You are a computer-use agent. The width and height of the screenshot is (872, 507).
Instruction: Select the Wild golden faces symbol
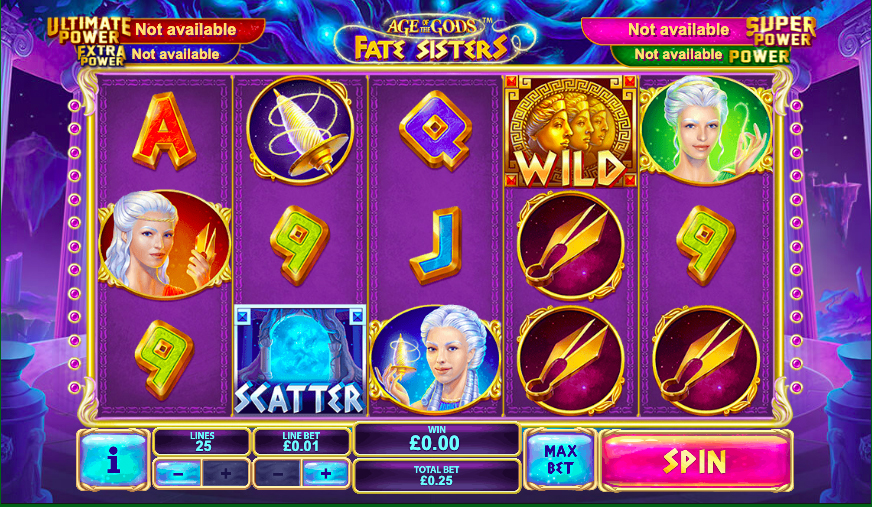(x=571, y=132)
